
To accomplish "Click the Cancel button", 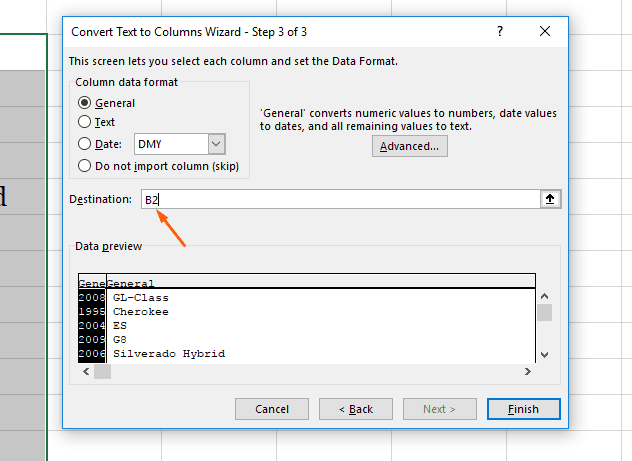I will 272,409.
